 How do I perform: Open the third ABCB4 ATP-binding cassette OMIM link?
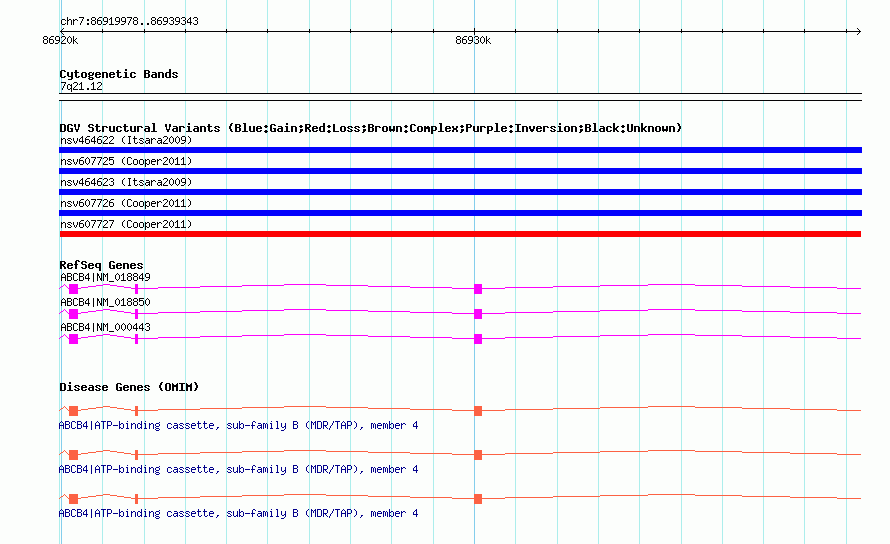point(238,513)
